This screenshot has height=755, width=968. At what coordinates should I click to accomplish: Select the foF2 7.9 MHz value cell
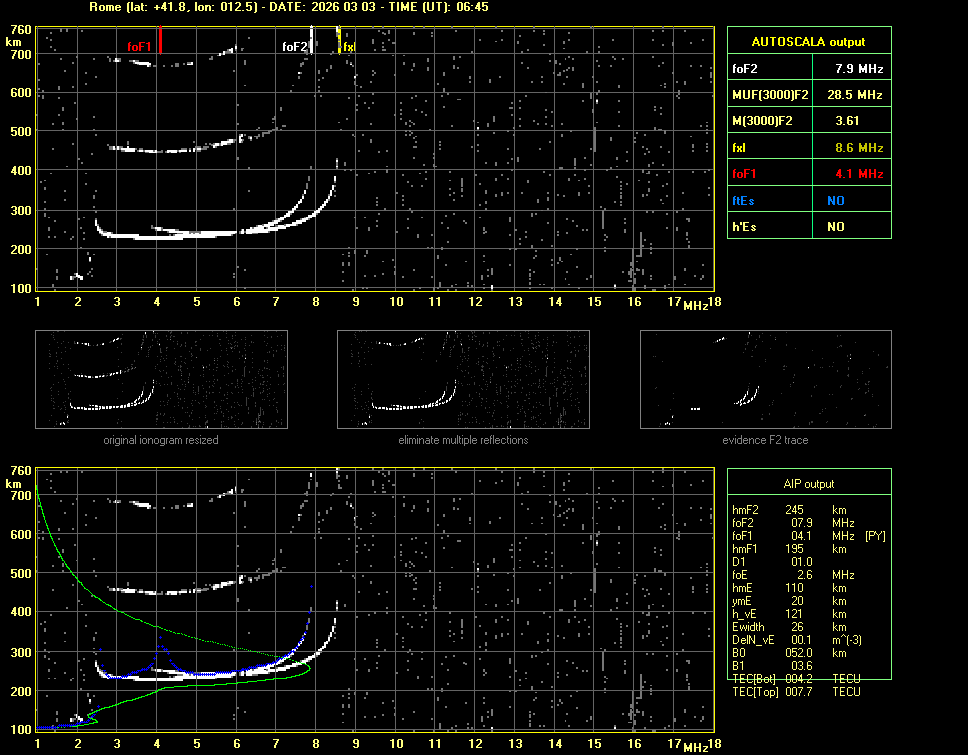pos(859,69)
